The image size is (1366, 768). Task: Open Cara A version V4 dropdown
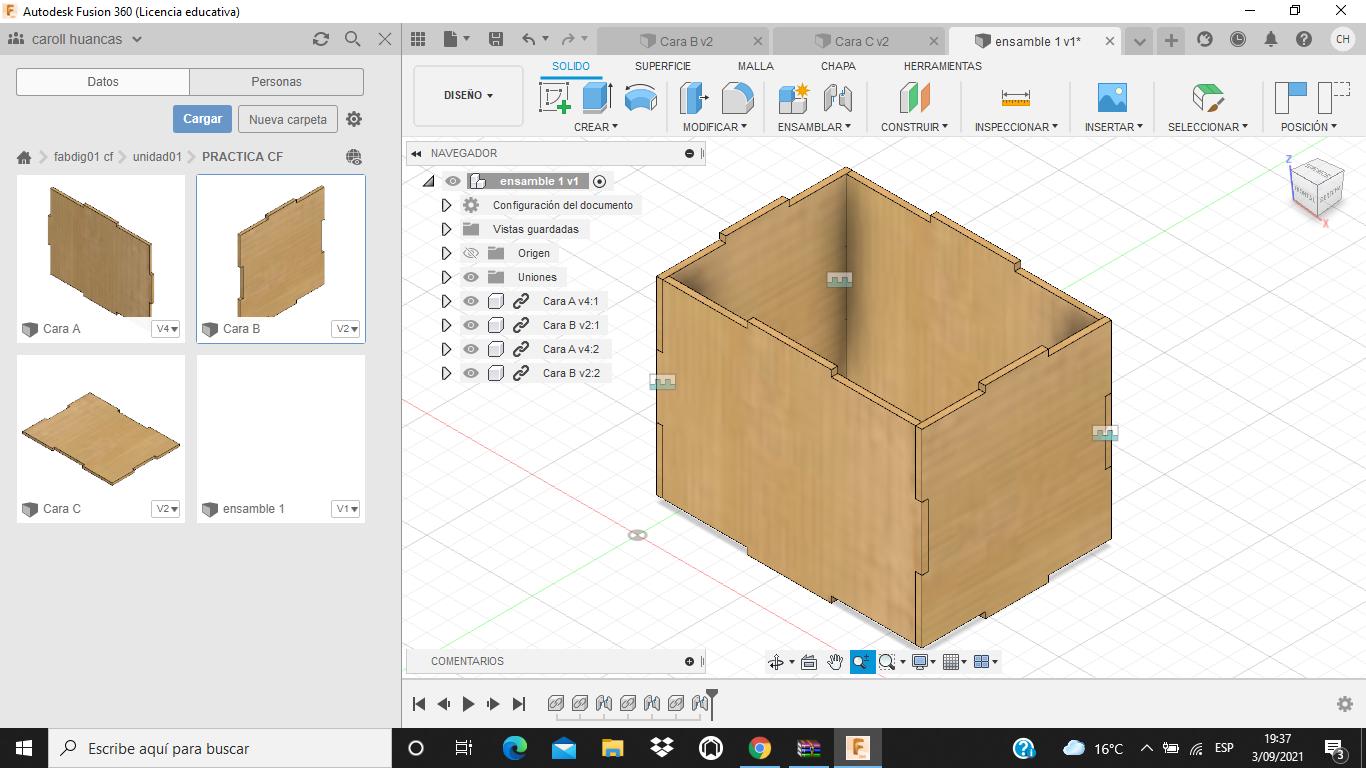[x=166, y=329]
